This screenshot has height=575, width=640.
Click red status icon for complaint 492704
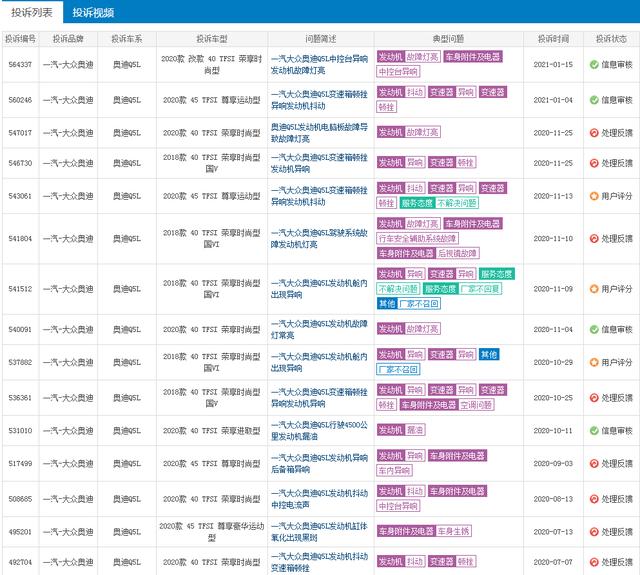[x=594, y=562]
